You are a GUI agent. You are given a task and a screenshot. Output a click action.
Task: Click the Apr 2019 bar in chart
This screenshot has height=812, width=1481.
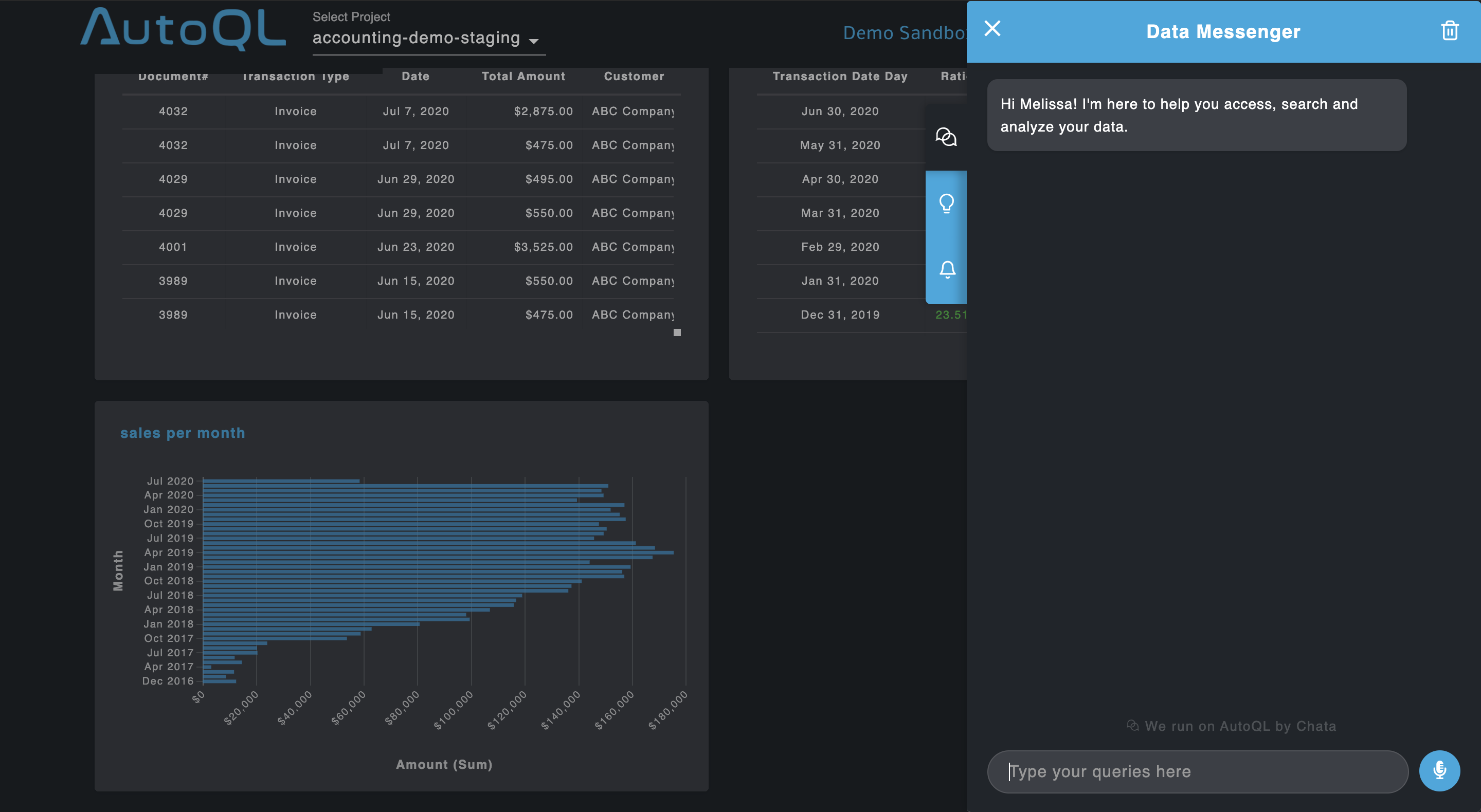click(x=438, y=552)
